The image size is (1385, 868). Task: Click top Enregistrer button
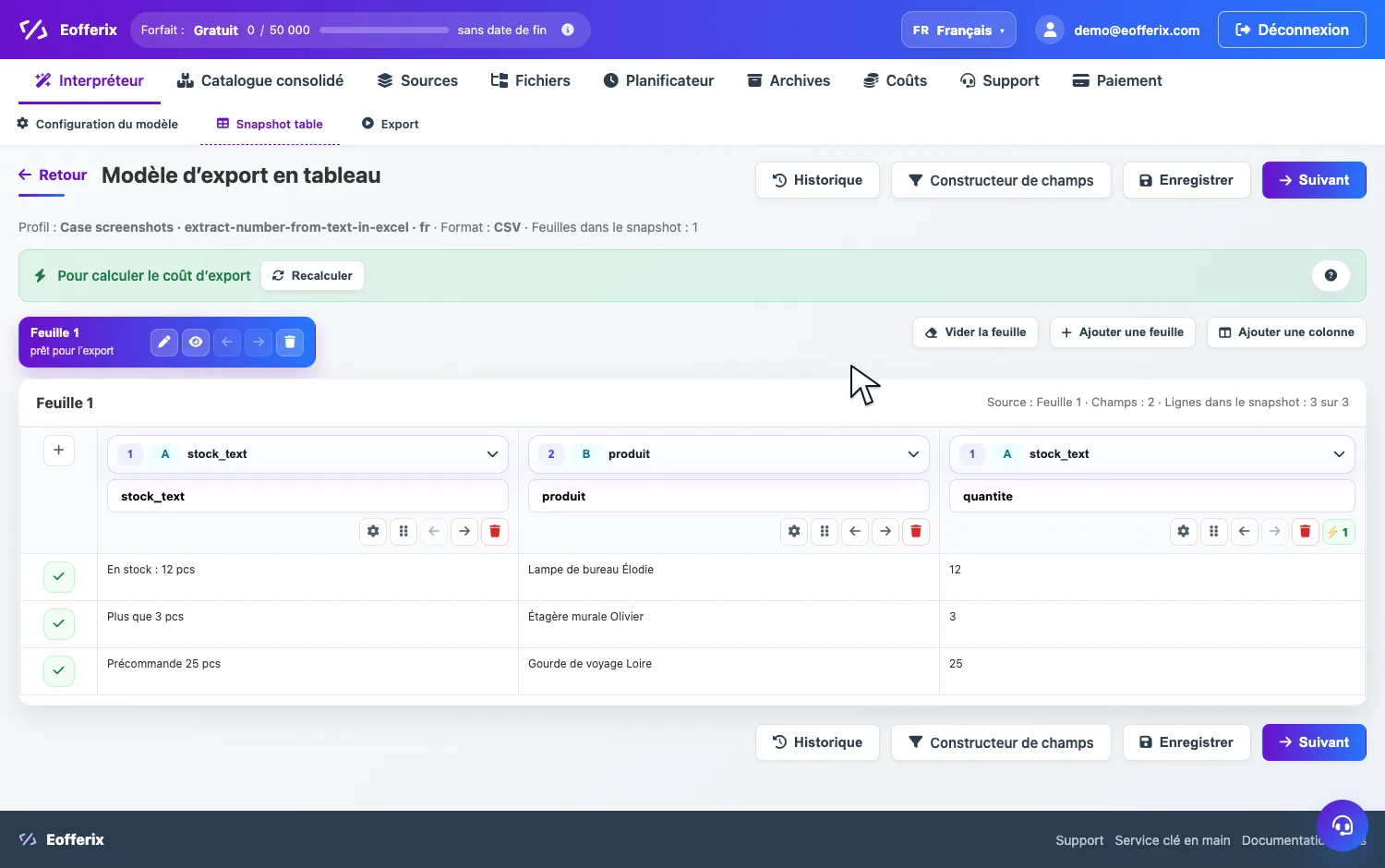(1186, 180)
